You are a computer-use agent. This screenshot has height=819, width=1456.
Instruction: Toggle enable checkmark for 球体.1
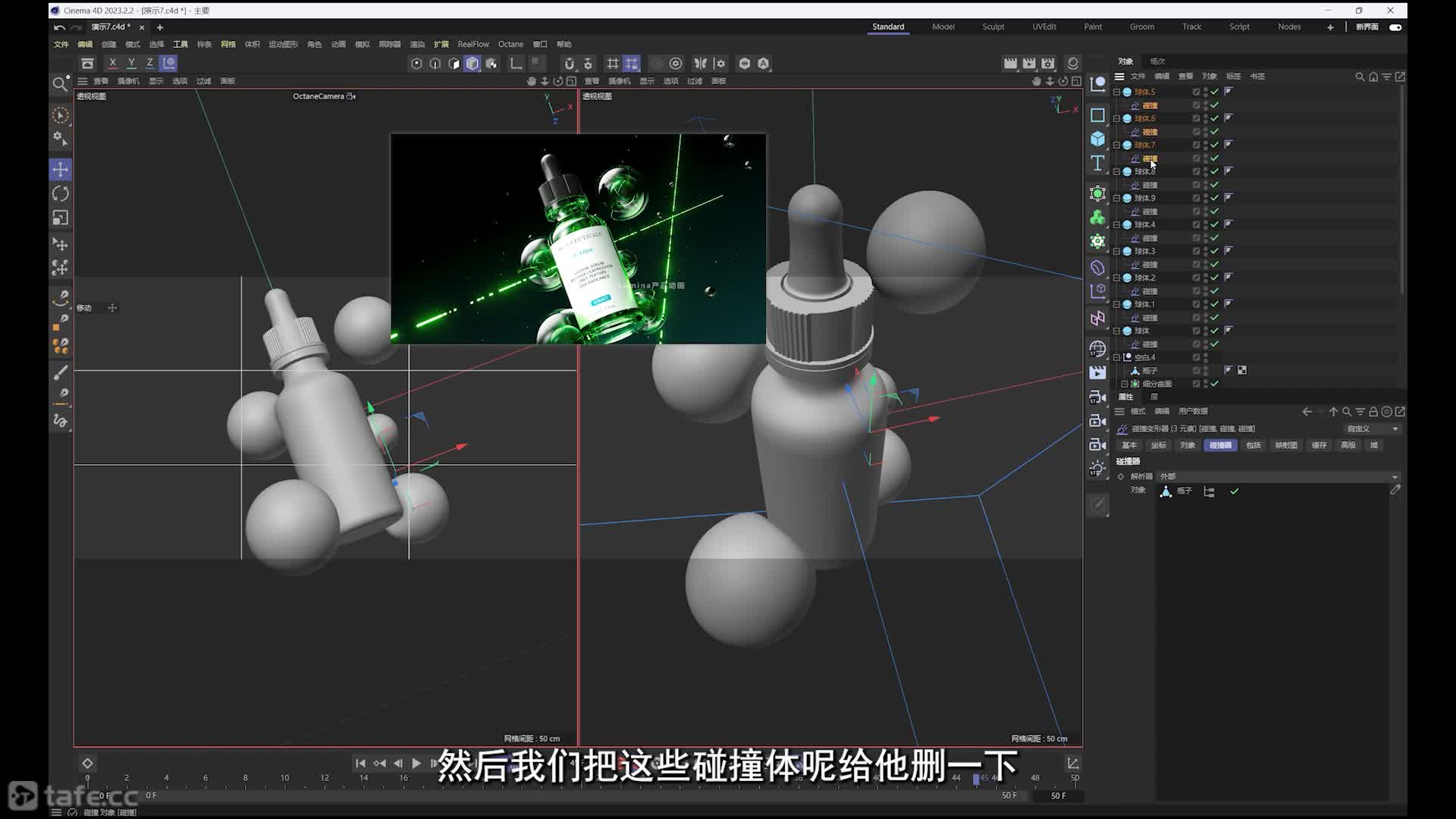click(x=1215, y=304)
